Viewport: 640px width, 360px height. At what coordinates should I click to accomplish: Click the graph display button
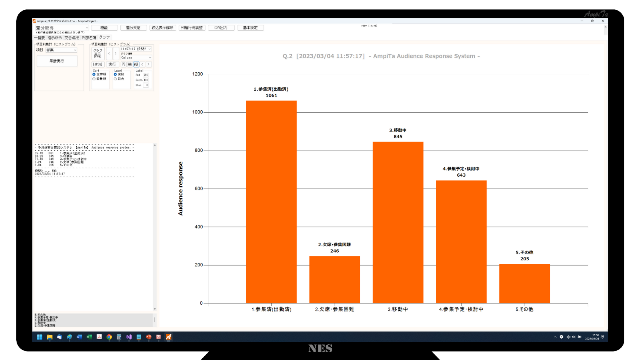(98, 54)
